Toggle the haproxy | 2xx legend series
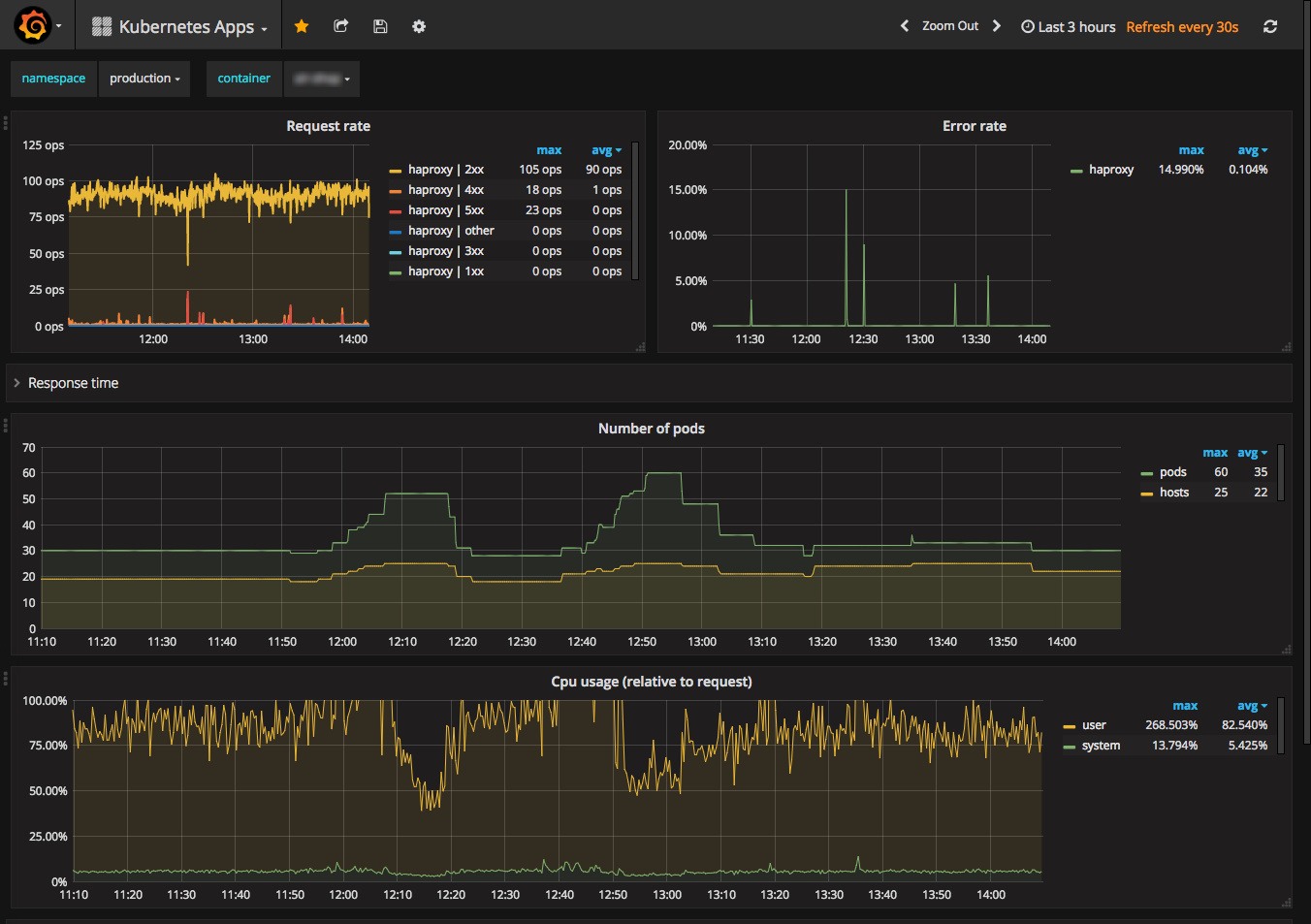The height and width of the screenshot is (924, 1311). [x=445, y=170]
